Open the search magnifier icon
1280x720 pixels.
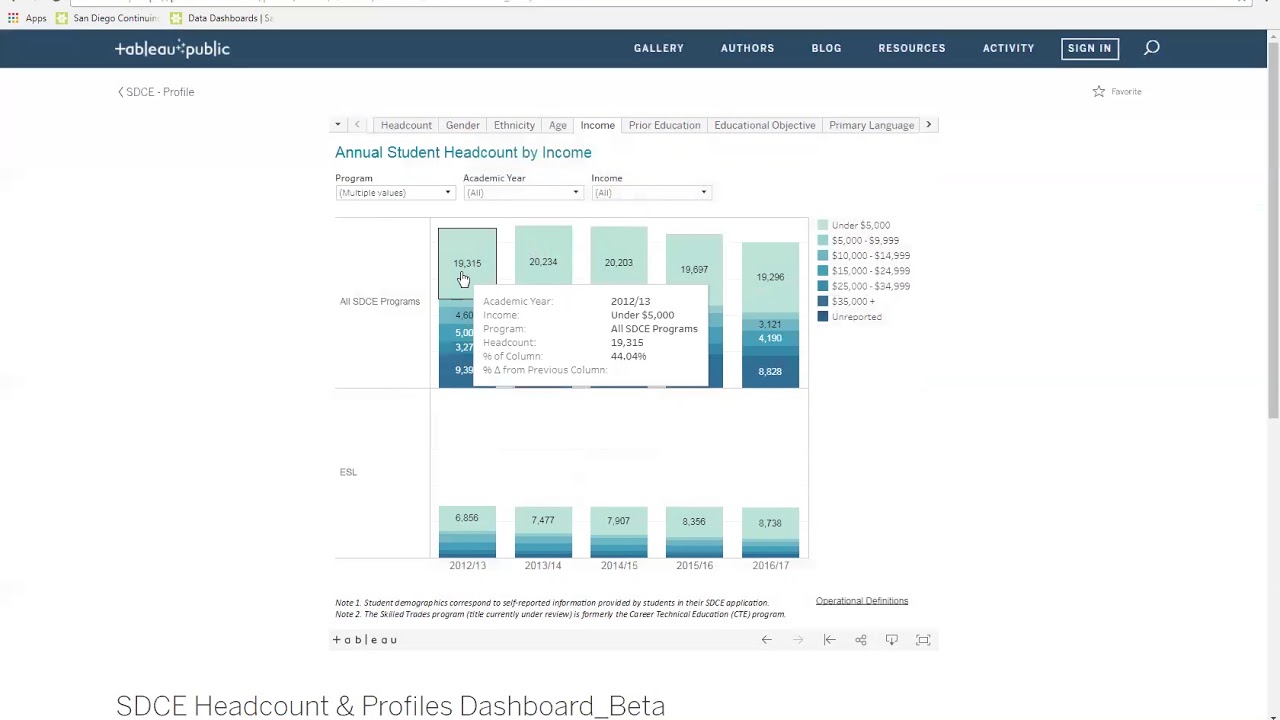1152,47
